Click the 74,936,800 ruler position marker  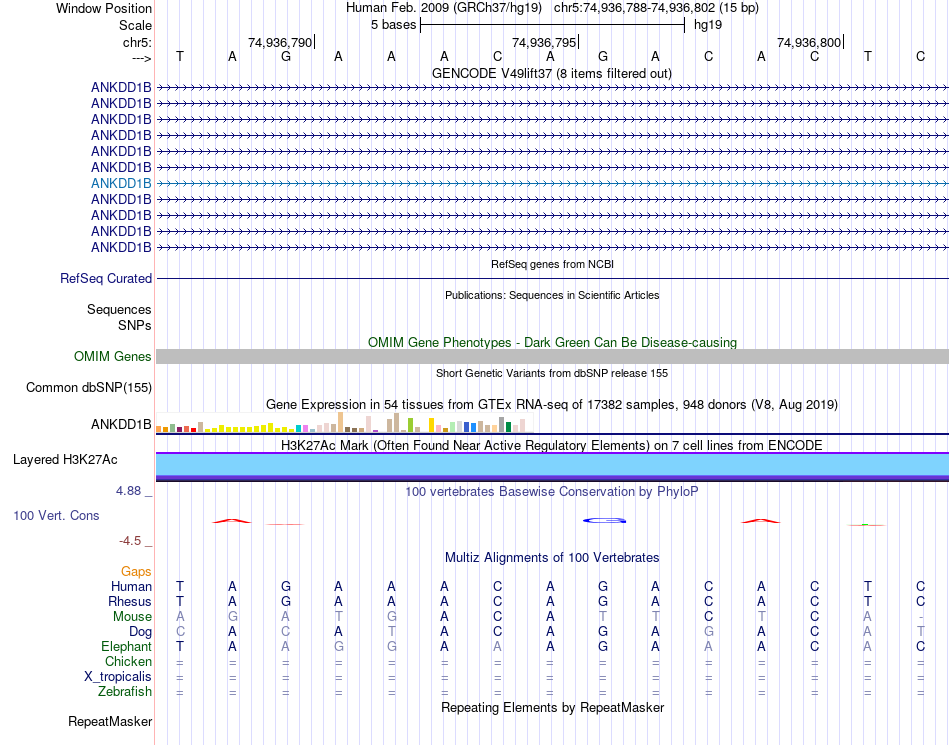809,42
